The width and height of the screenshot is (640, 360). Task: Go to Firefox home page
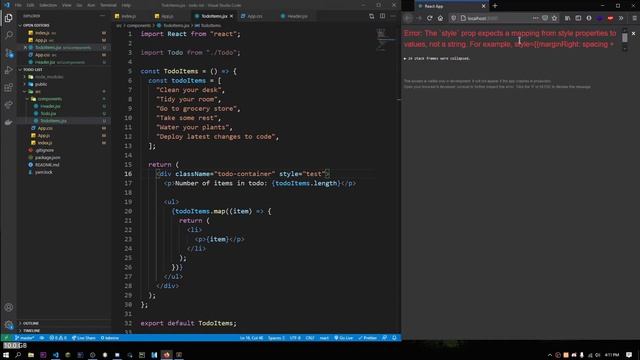pyautogui.click(x=440, y=18)
